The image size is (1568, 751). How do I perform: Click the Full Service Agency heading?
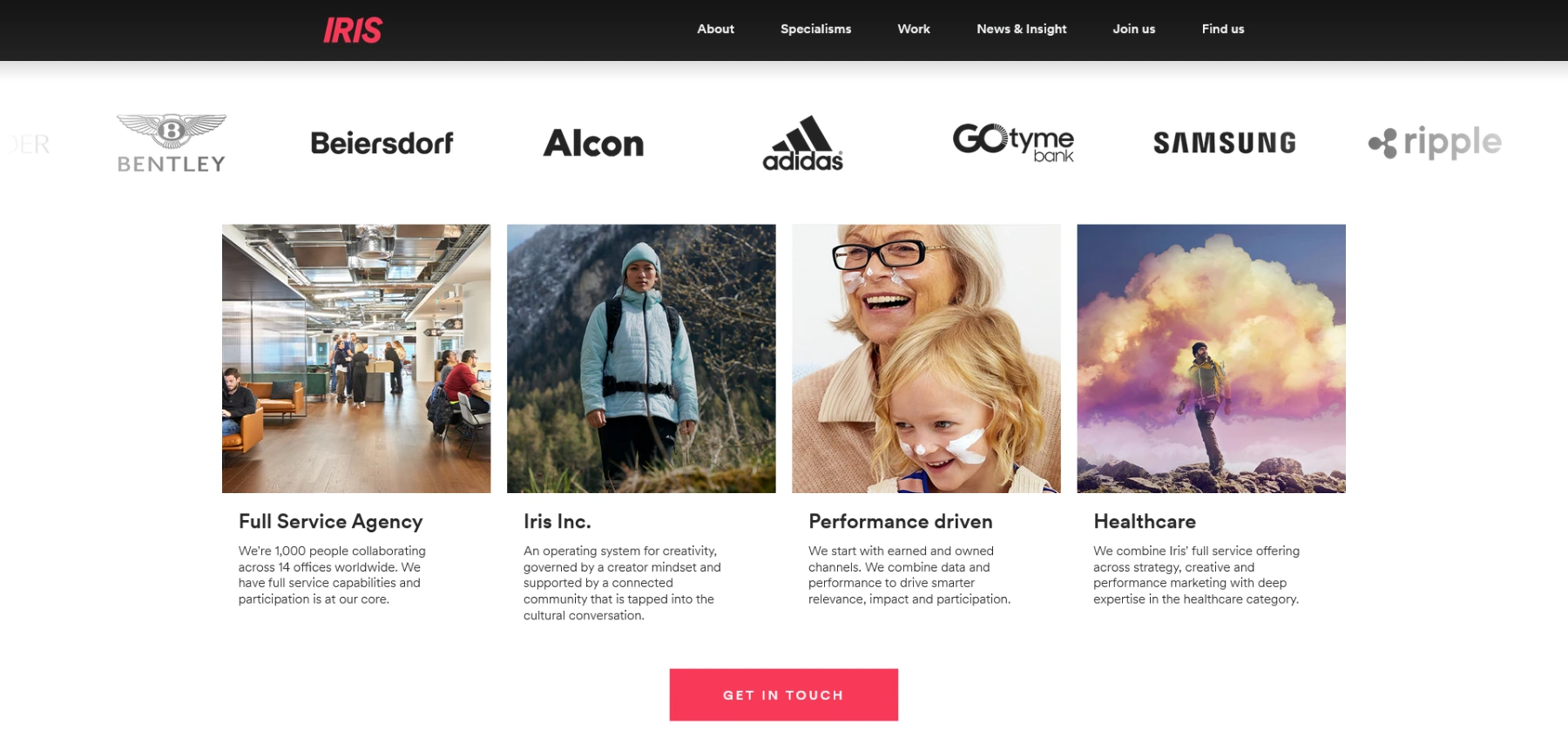(330, 521)
